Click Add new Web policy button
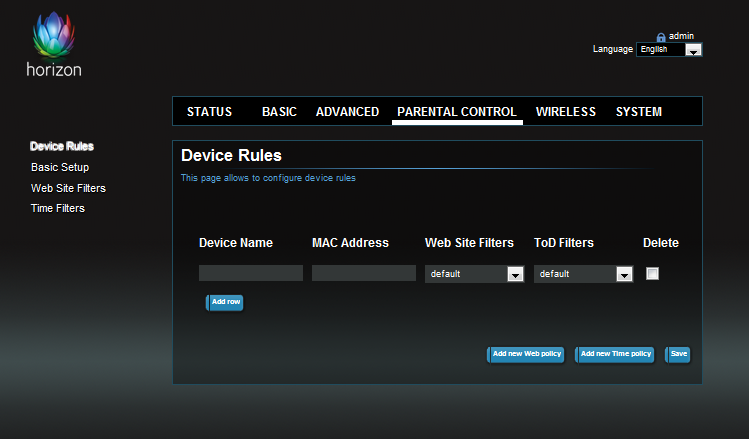Screen dimensions: 749x439 525,354
